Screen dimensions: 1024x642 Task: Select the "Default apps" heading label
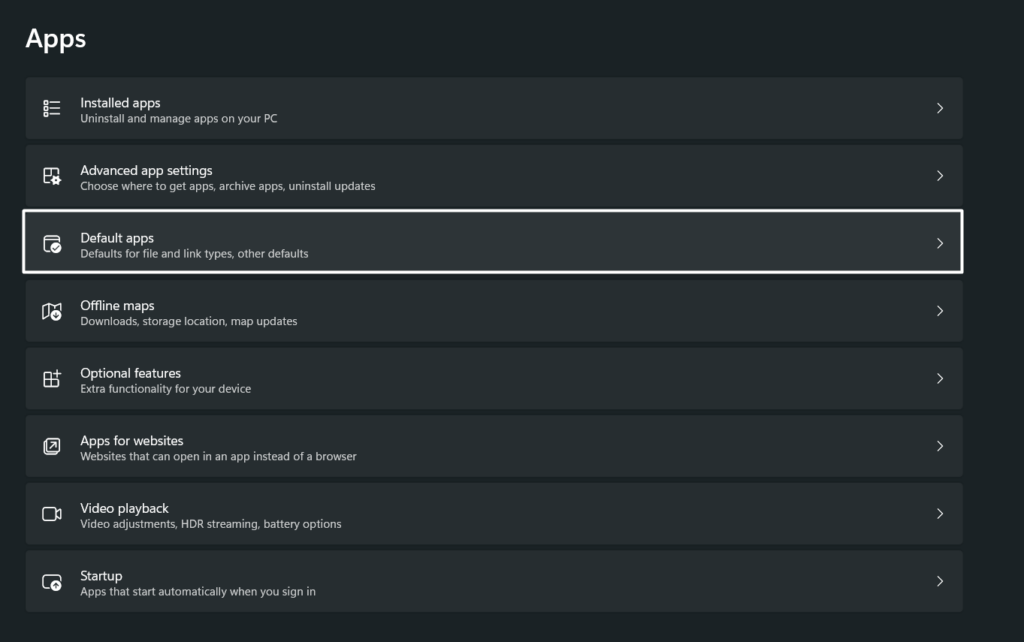coord(117,237)
